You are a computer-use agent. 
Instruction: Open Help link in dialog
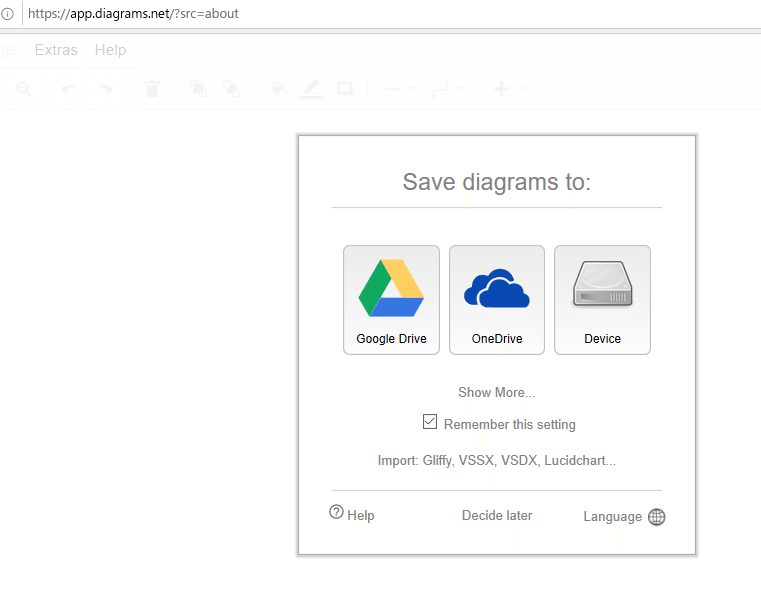tap(361, 515)
